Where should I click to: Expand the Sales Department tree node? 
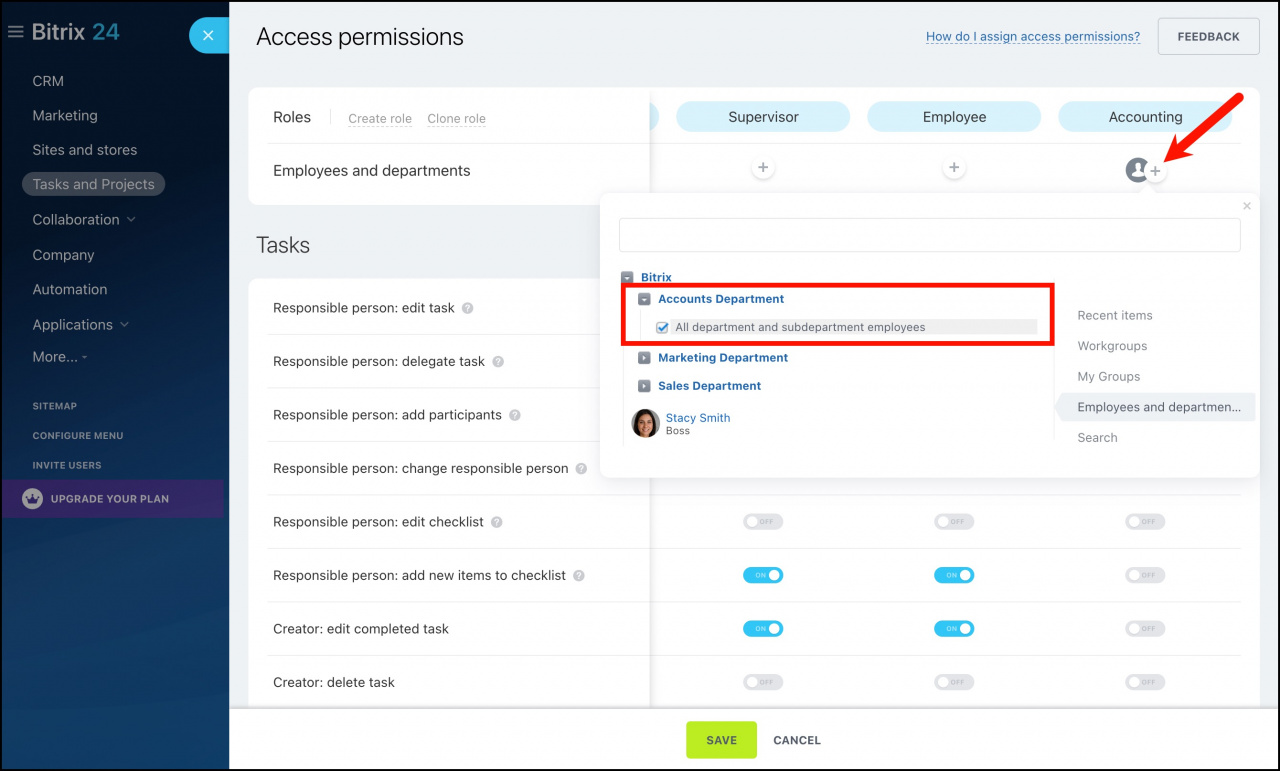(x=644, y=386)
